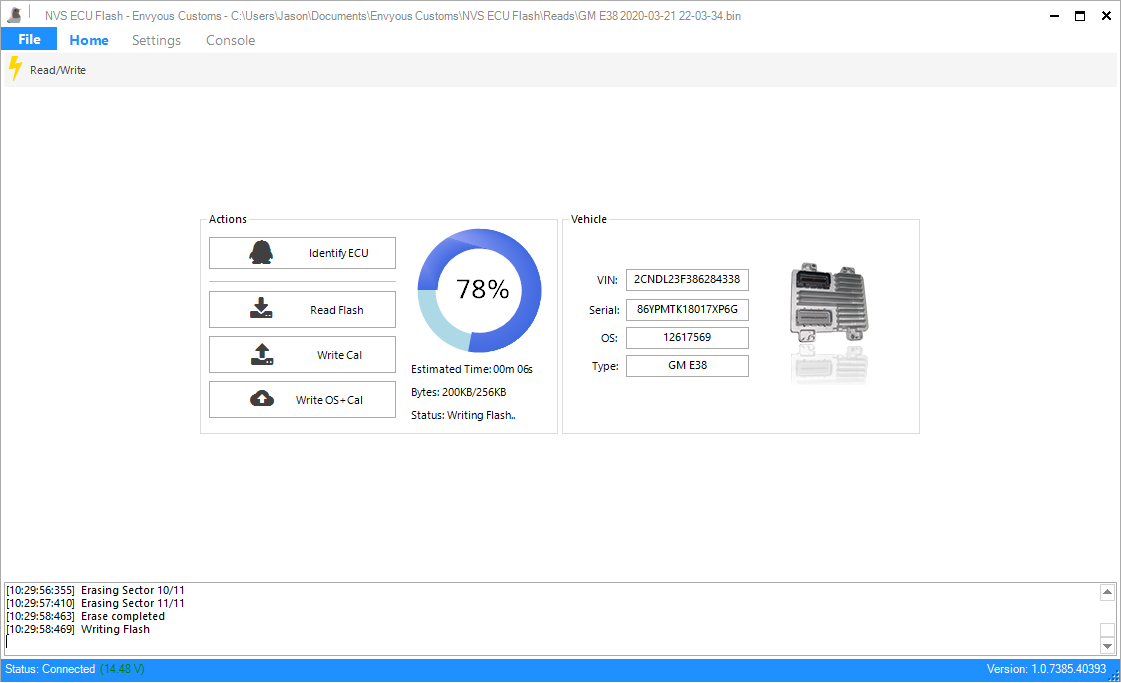Screen dimensions: 1121x683
Task: Click the Serial number field
Action: (x=687, y=310)
